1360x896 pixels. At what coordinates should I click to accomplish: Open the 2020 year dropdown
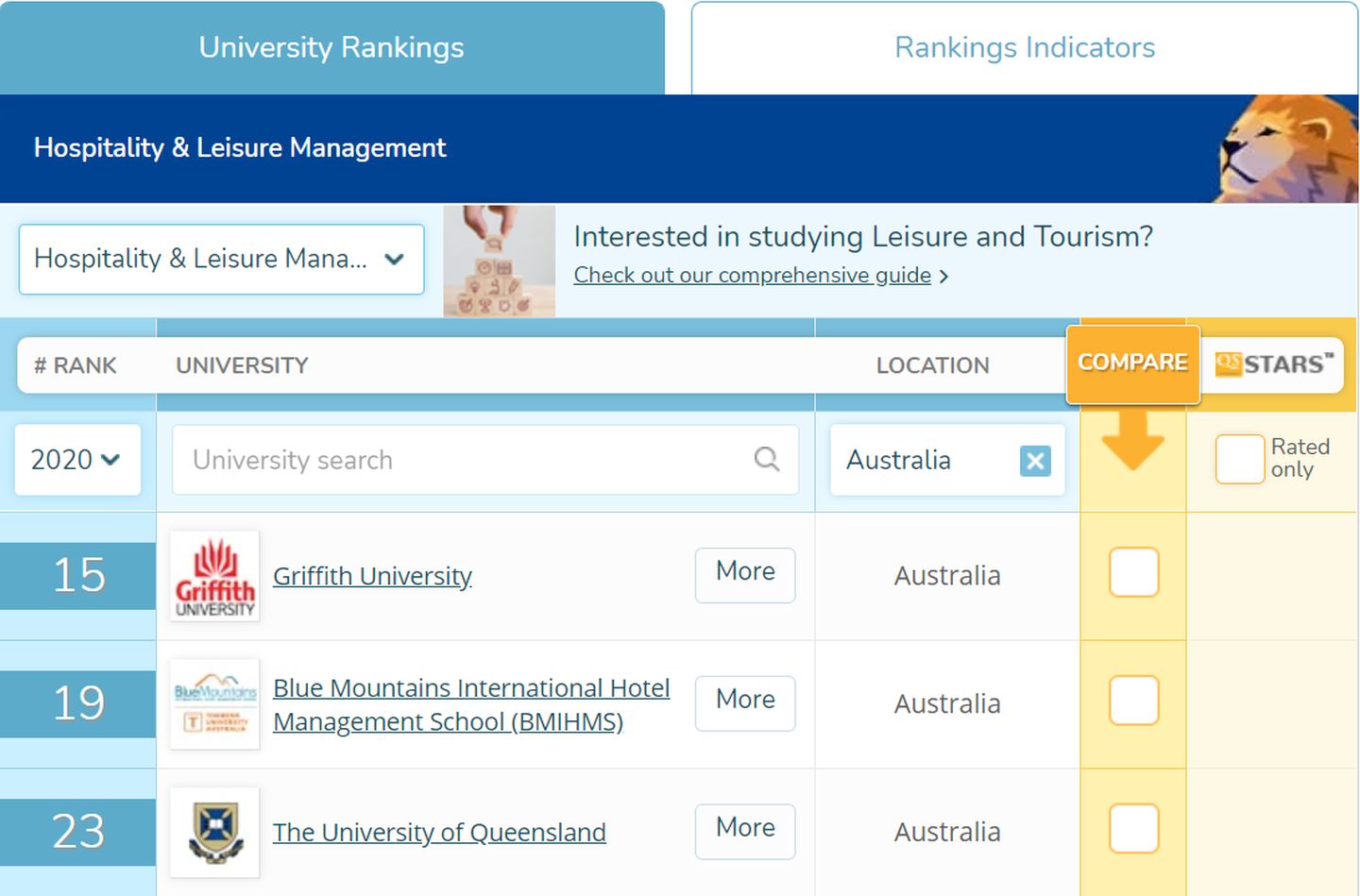tap(77, 460)
